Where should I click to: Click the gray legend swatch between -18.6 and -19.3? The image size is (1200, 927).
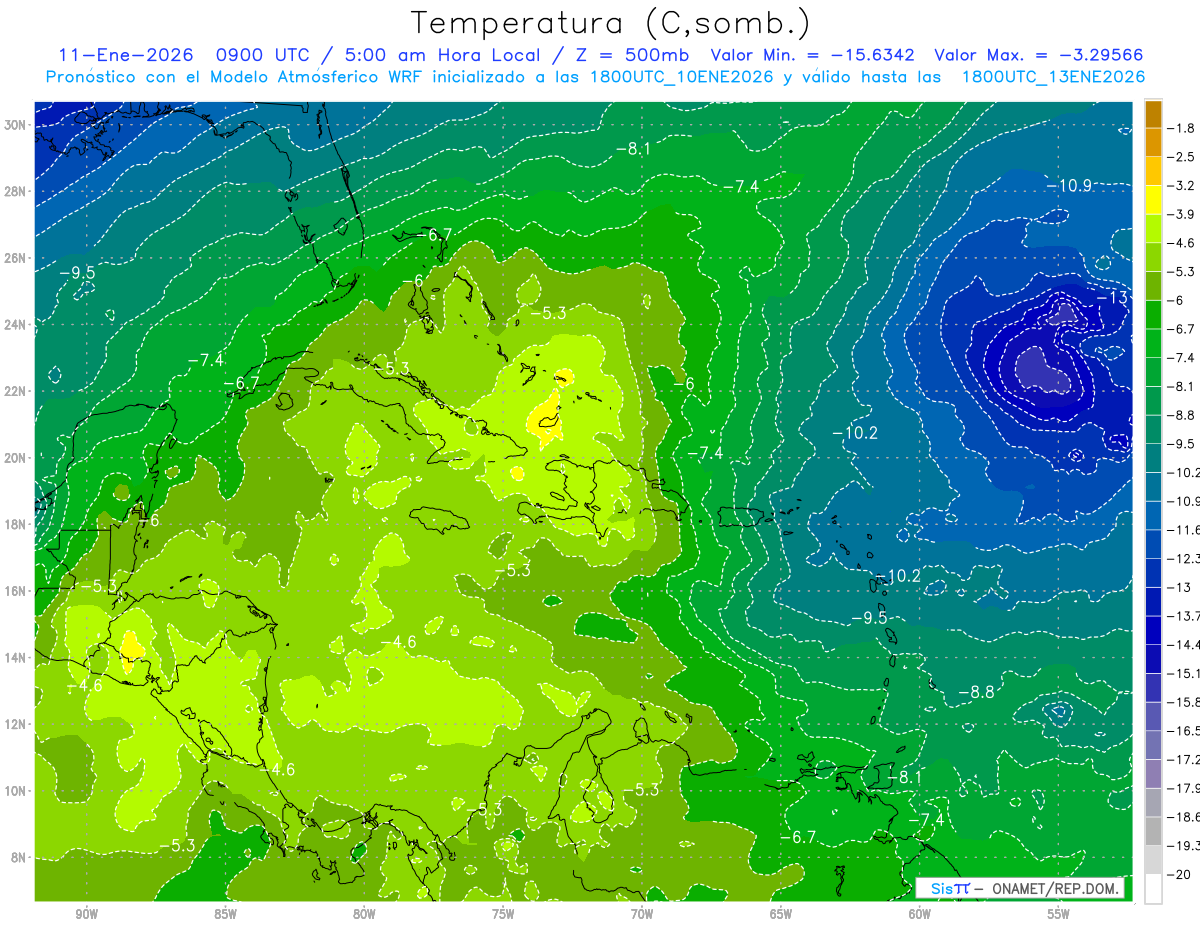(x=1153, y=831)
